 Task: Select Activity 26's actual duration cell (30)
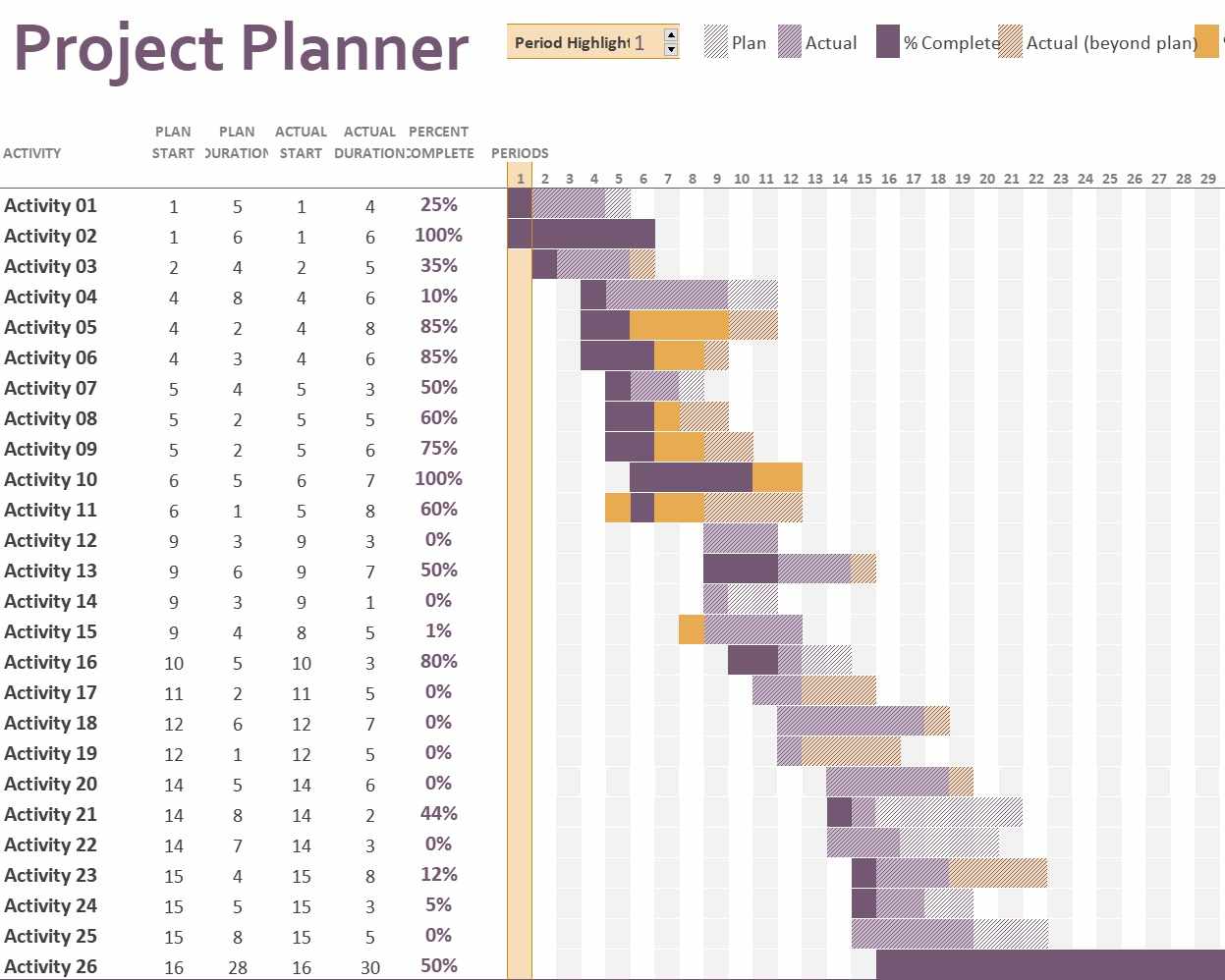click(370, 967)
